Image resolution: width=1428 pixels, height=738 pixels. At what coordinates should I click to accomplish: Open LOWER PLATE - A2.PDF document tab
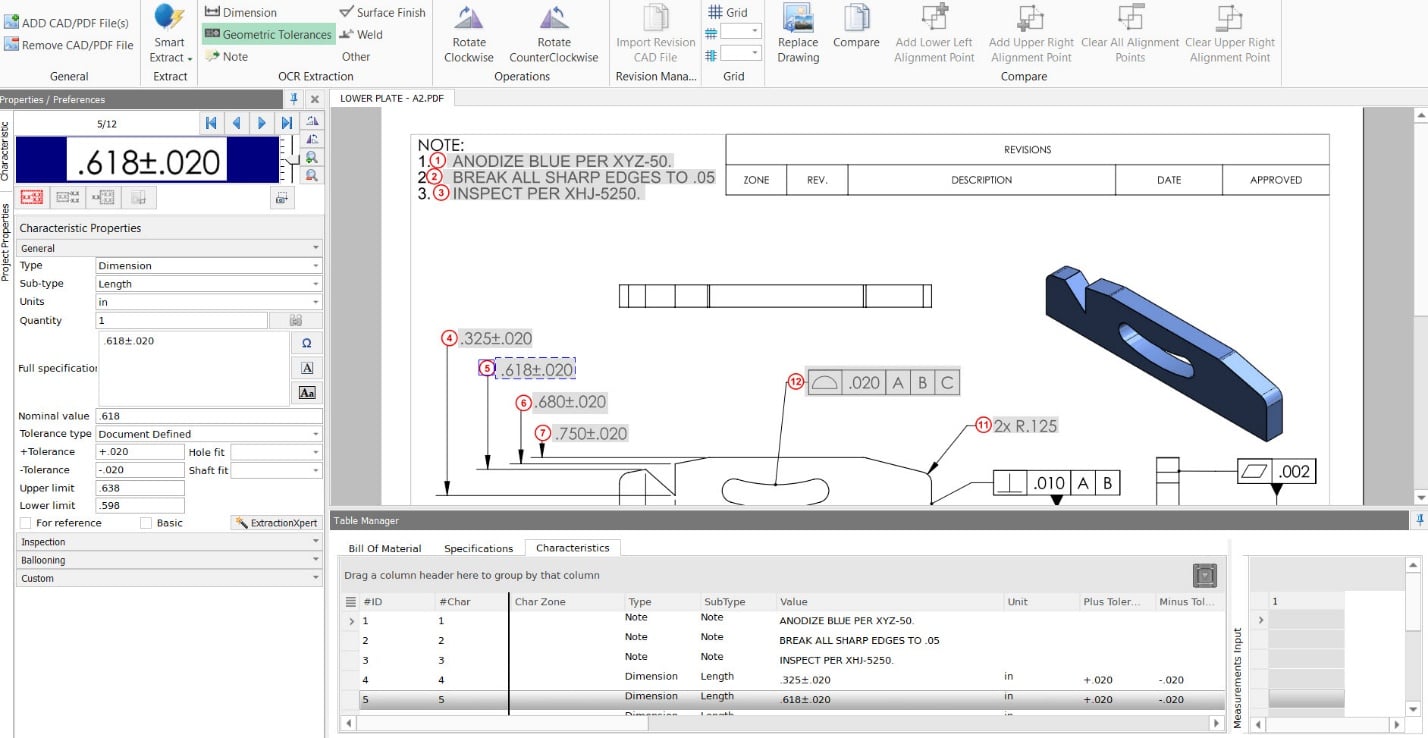click(391, 99)
